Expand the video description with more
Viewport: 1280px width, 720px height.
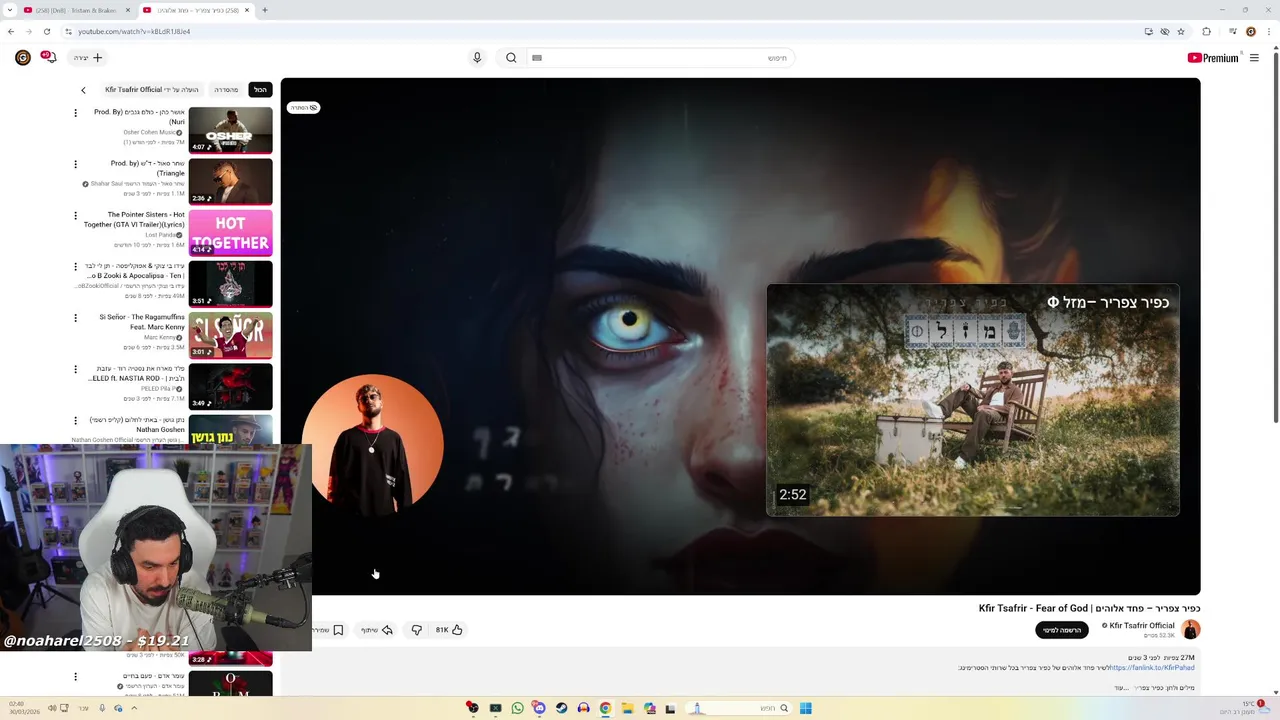[1120, 688]
